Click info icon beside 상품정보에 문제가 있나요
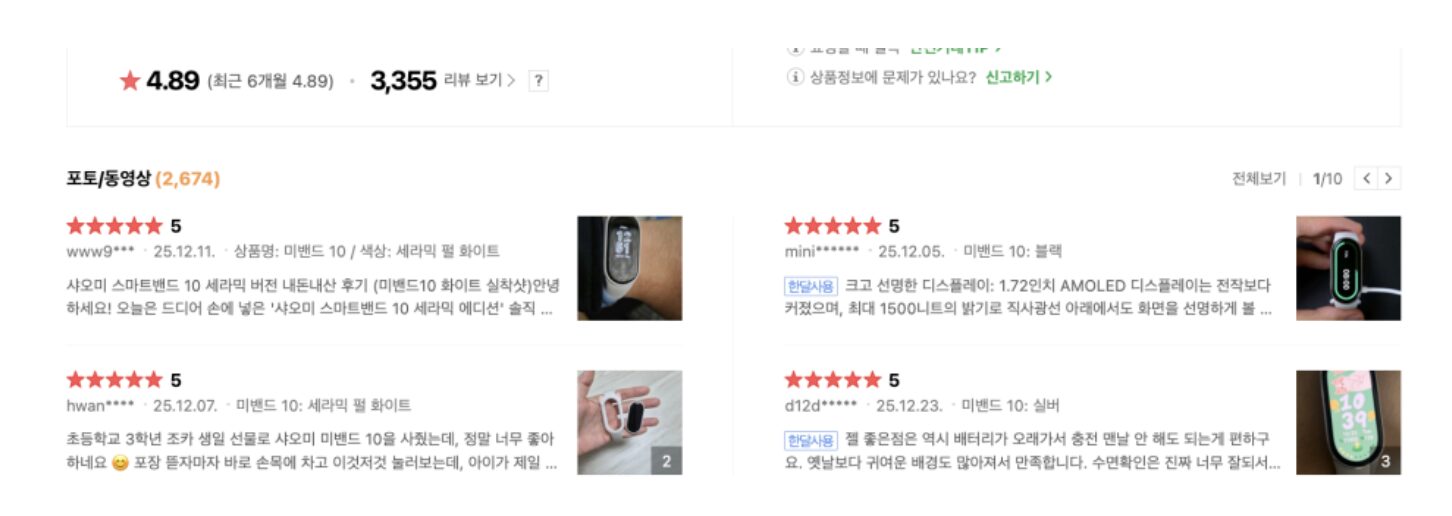The height and width of the screenshot is (516, 1452). [796, 77]
